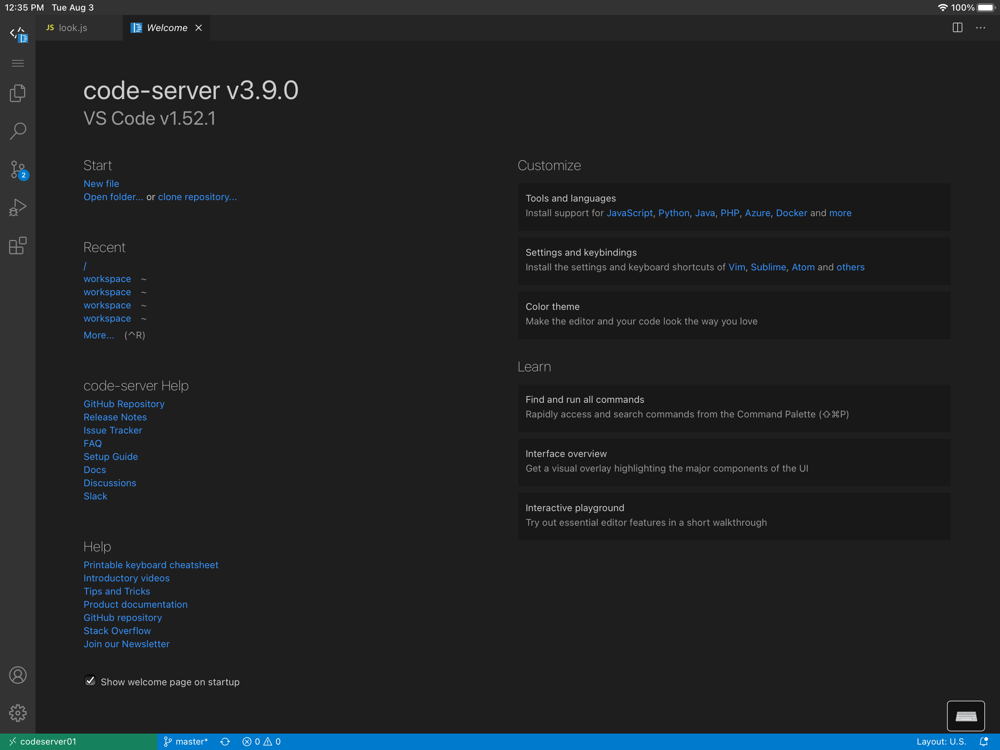
Task: Open the editor More Actions ellipsis
Action: 980,27
